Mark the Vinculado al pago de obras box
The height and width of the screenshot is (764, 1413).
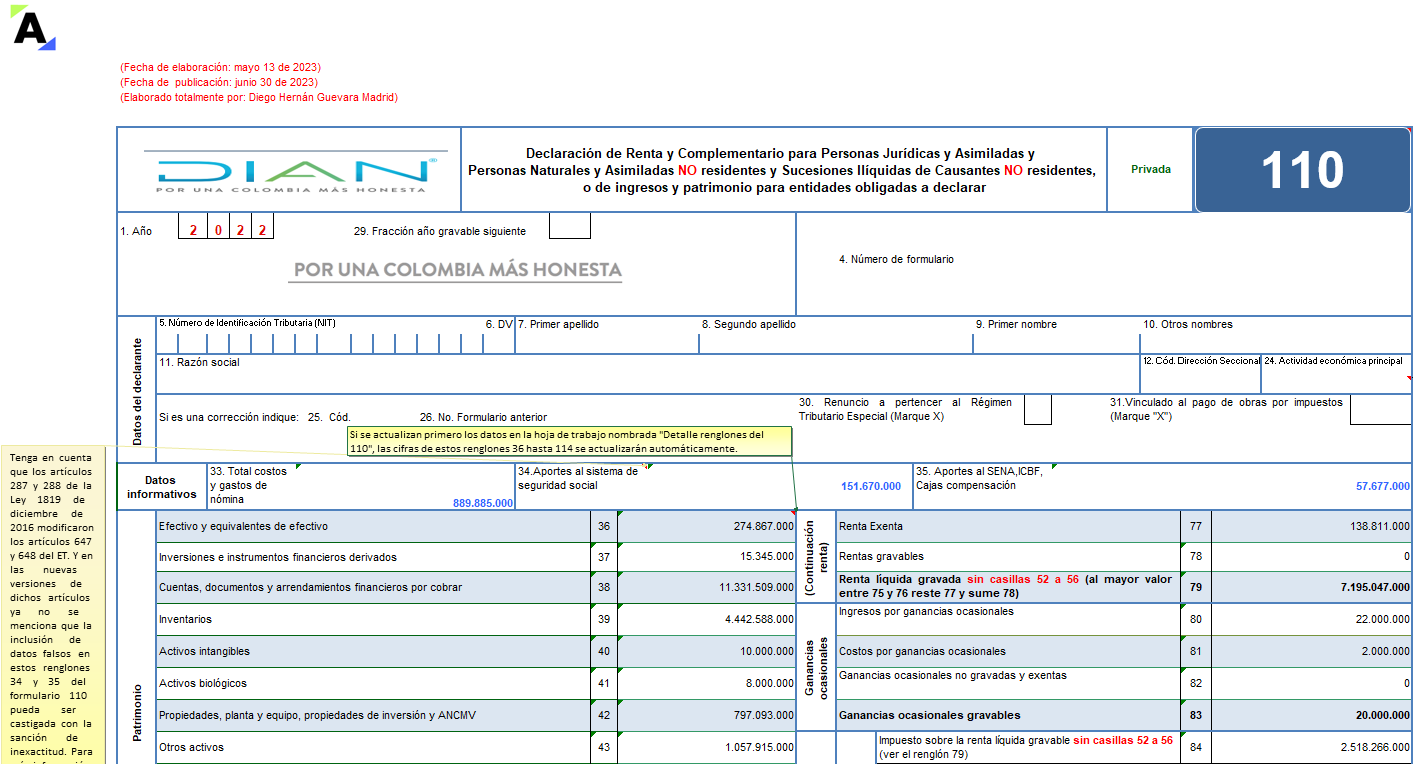click(x=1380, y=410)
